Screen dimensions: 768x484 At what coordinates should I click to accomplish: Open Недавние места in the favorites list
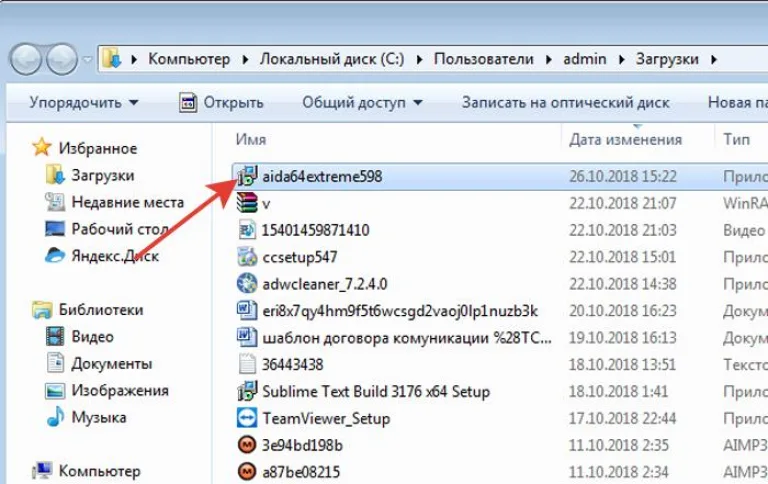point(127,202)
